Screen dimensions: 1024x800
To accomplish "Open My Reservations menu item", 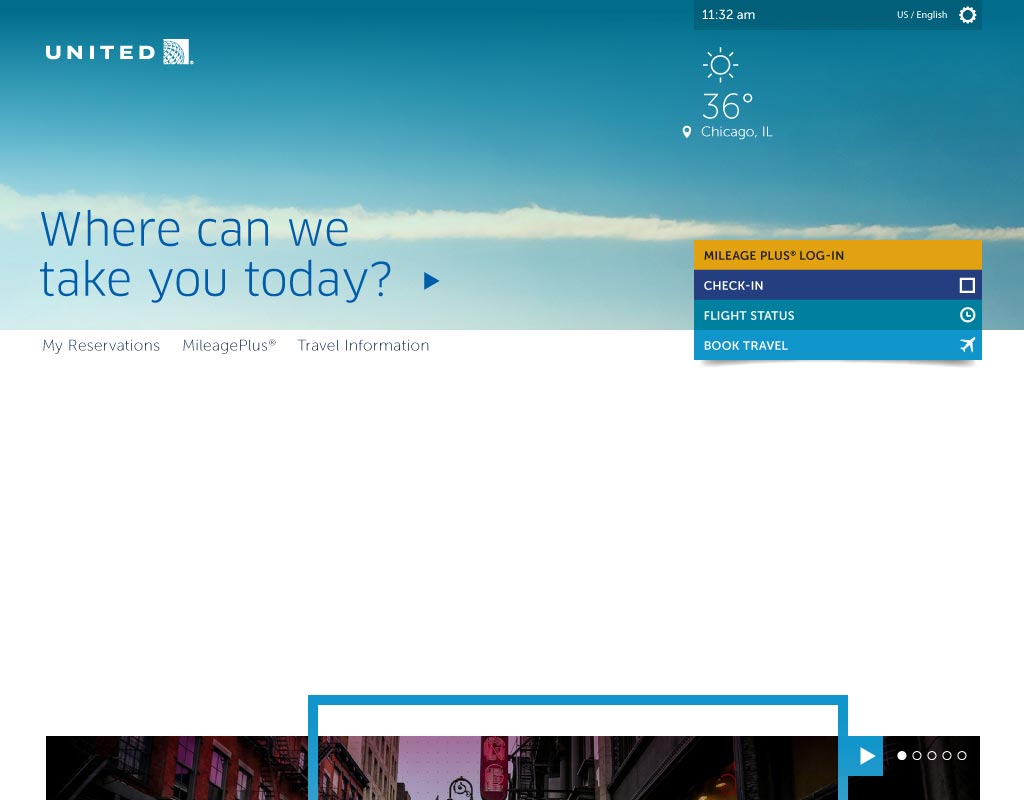I will pos(101,345).
